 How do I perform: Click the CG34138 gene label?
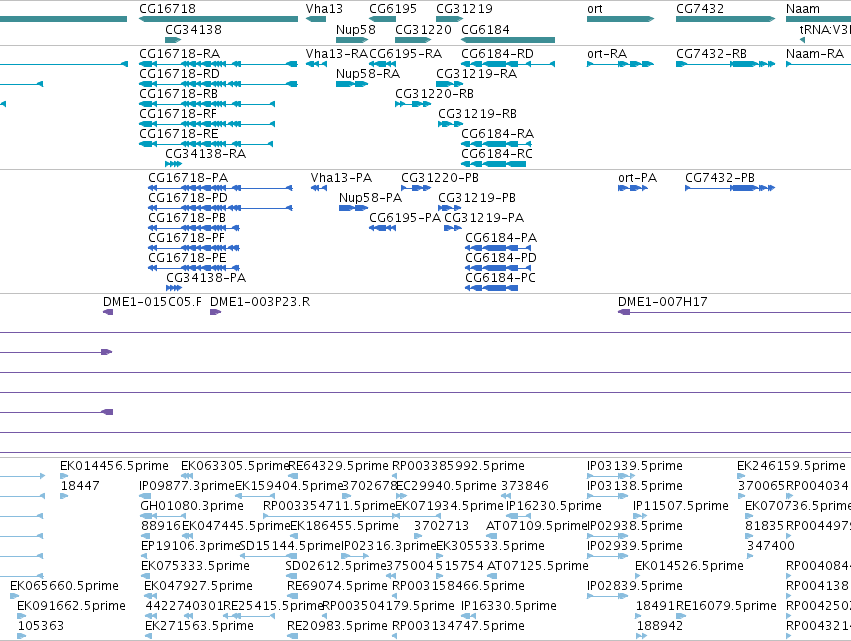tap(193, 30)
